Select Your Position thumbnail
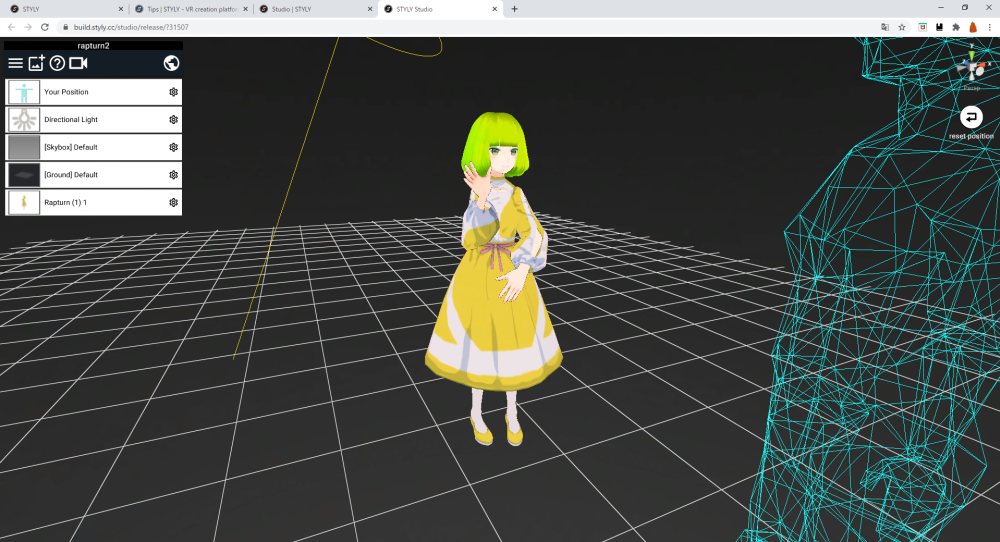The height and width of the screenshot is (542, 1000). click(24, 92)
